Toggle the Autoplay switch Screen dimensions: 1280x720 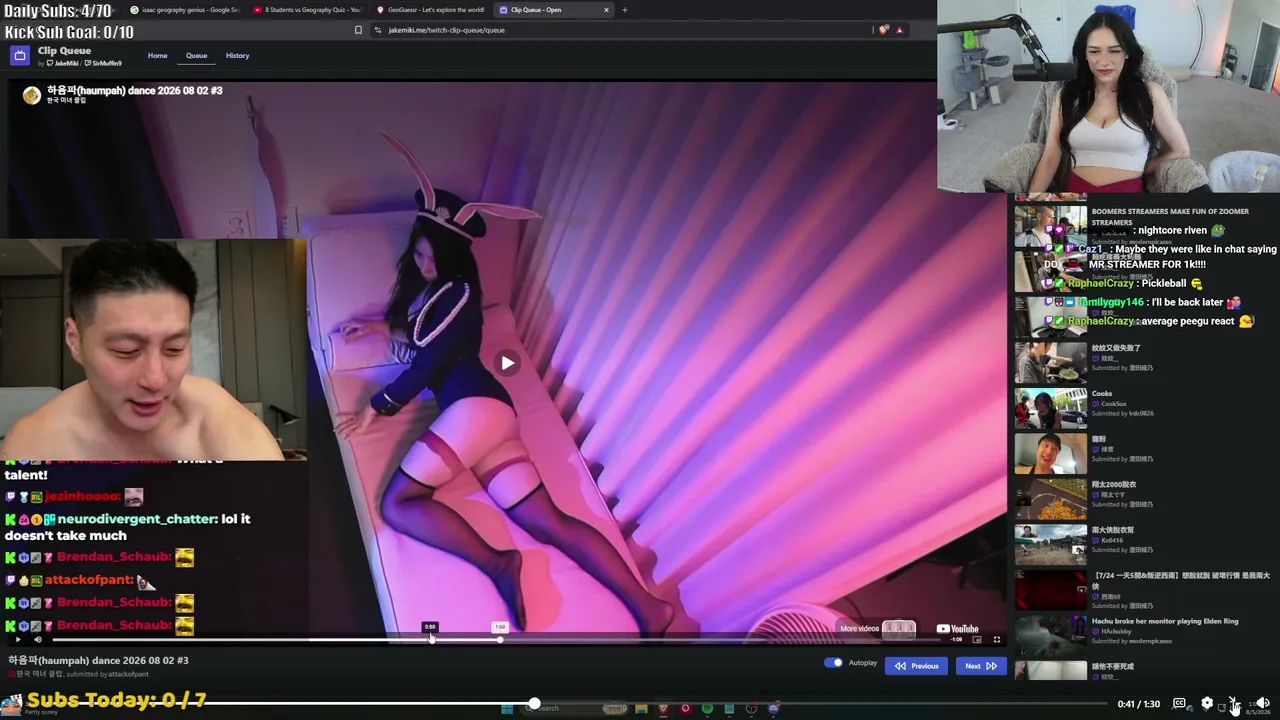click(833, 662)
